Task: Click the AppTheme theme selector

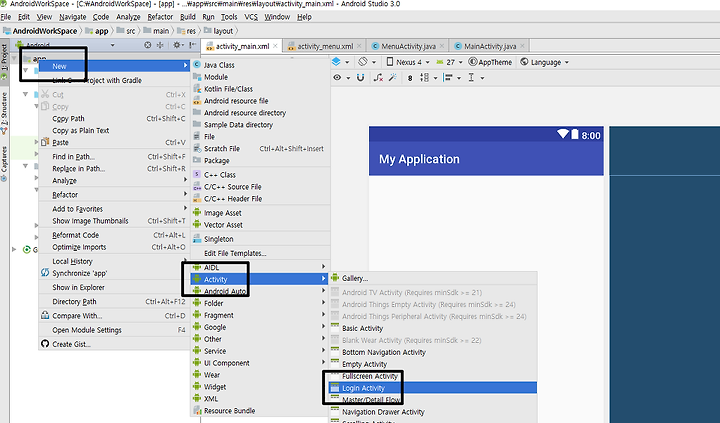Action: click(490, 62)
